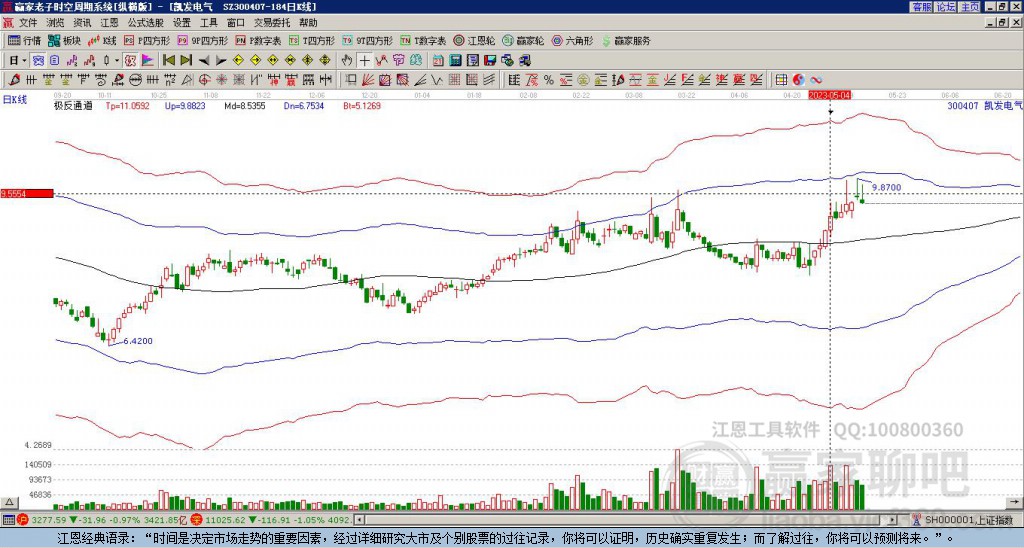1024x548 pixels.
Task: Open the calculator icon
Action: (456, 61)
